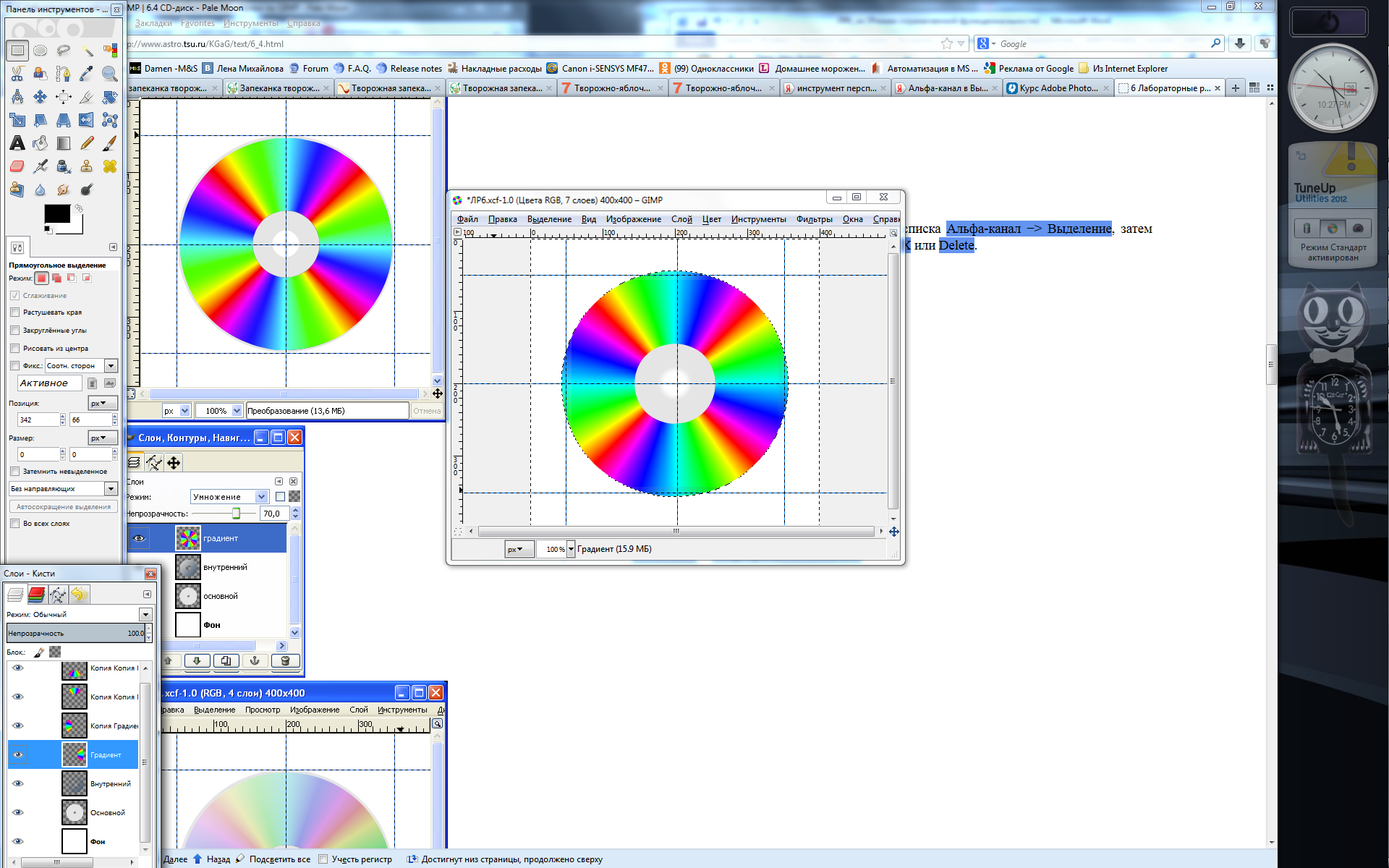Screen dimensions: 1389x868
Task: Select the Rotate tool
Action: tap(110, 97)
